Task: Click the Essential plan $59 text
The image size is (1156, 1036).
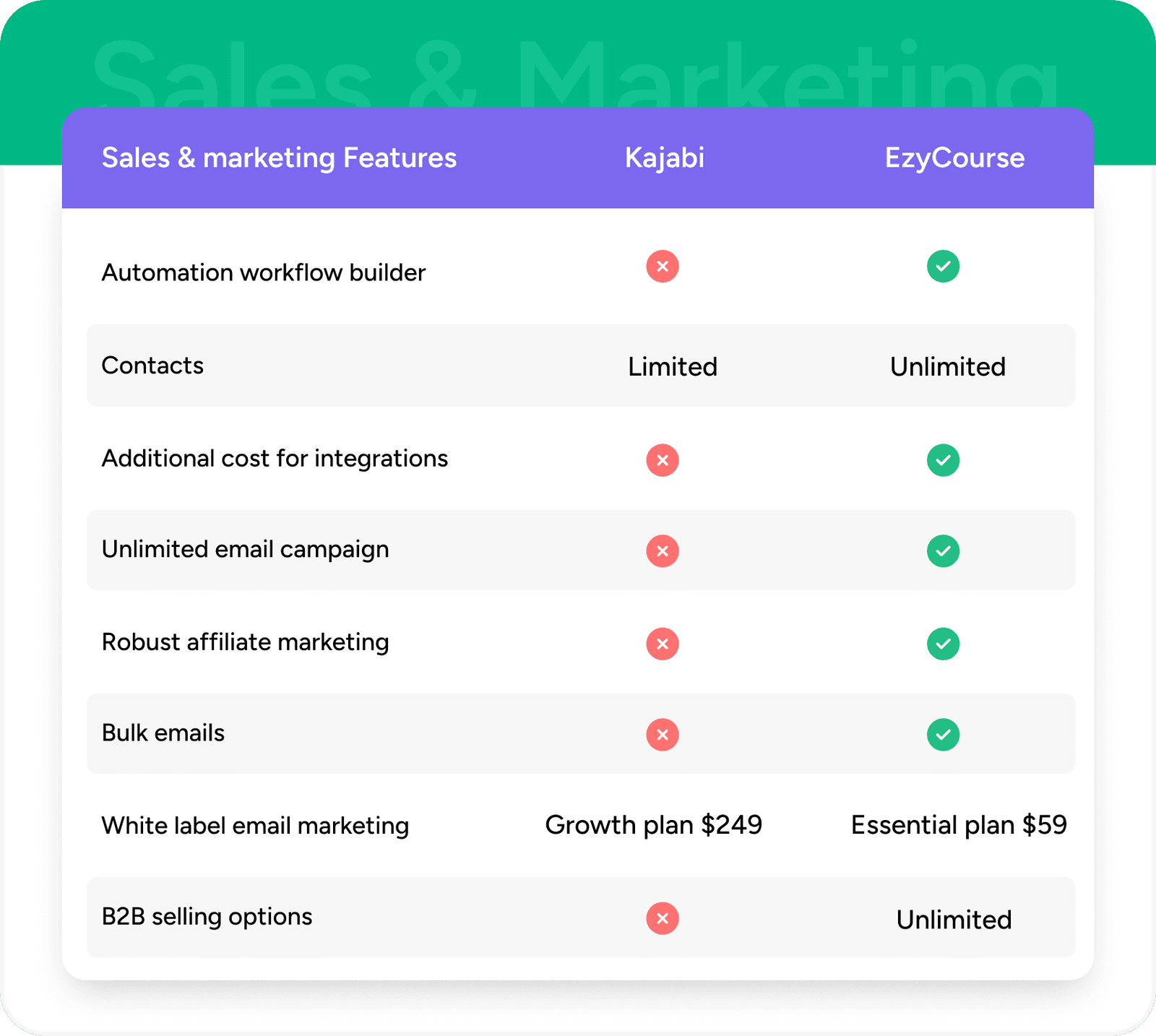Action: 958,825
